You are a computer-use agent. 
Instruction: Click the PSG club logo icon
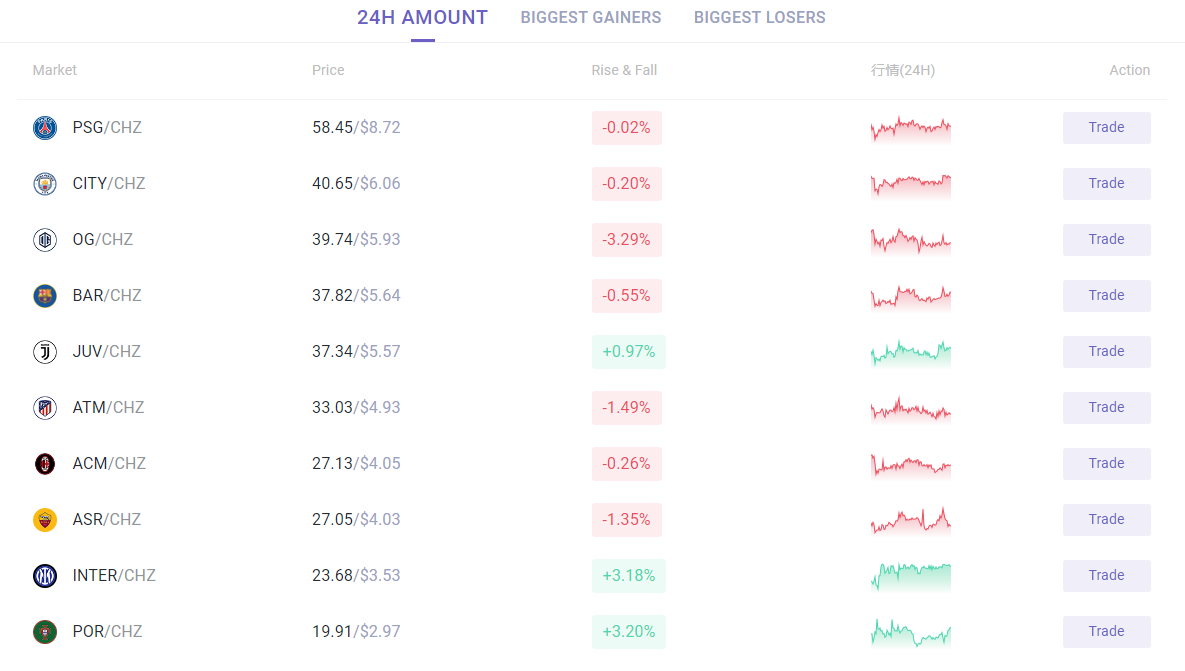pos(45,128)
